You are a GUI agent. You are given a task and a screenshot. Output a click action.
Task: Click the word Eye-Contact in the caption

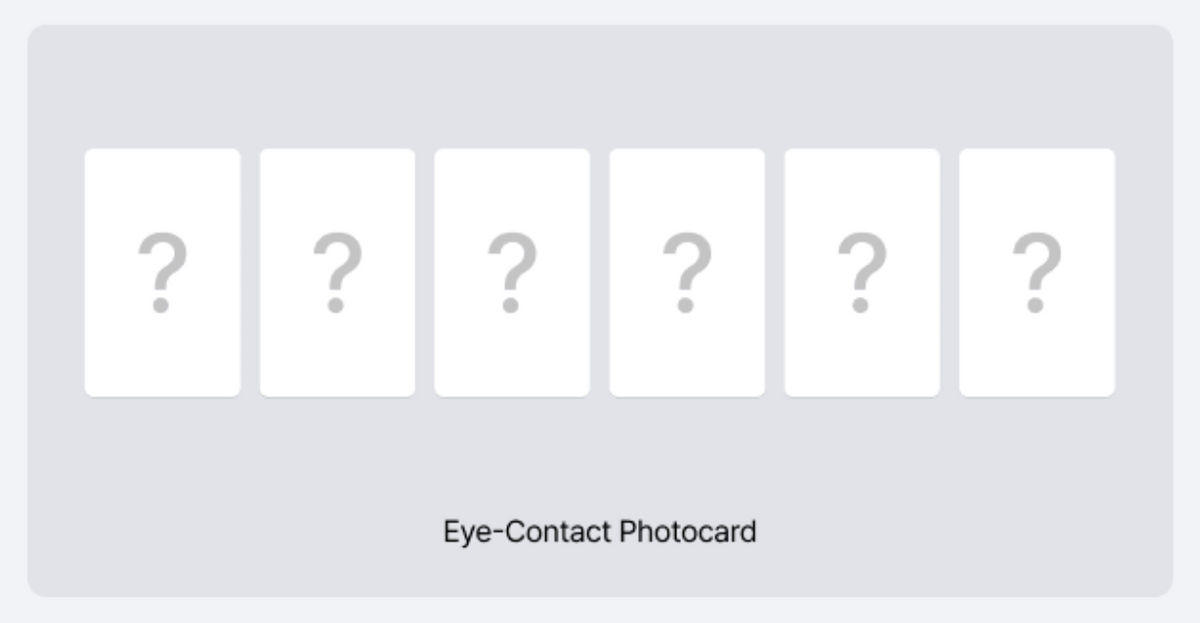527,532
